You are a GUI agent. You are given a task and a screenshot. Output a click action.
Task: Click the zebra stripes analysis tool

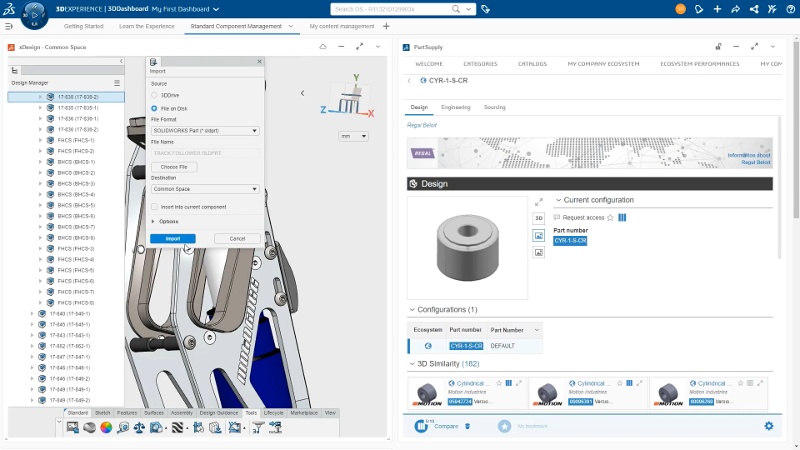coord(177,428)
